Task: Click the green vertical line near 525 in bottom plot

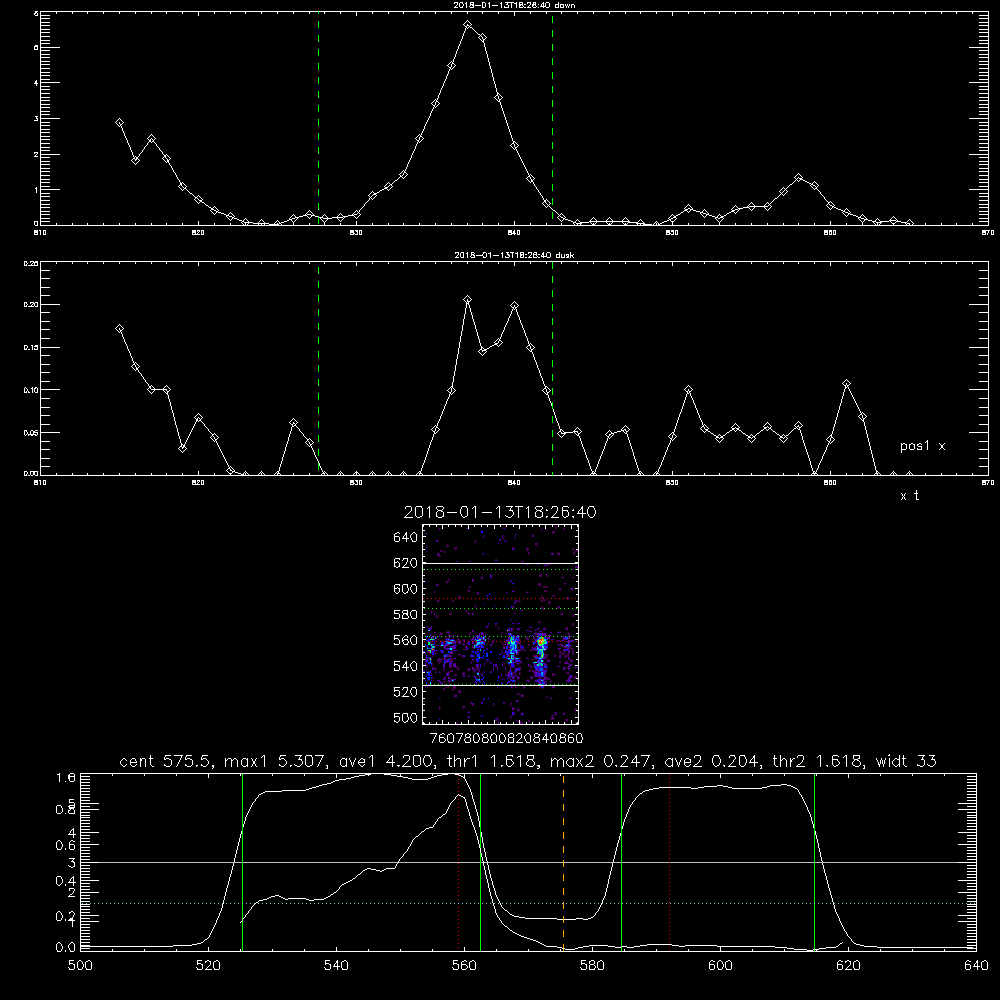Action: click(x=242, y=862)
